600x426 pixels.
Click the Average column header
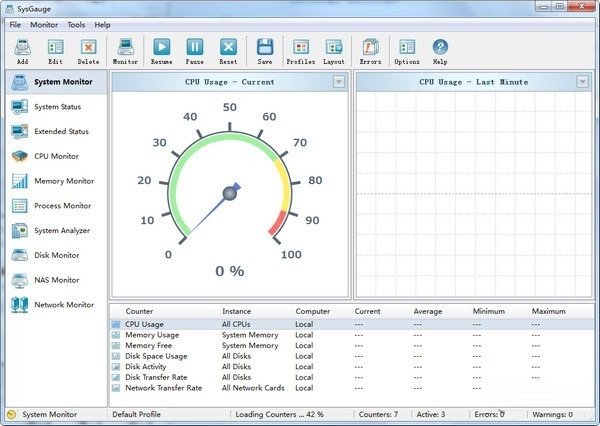pos(428,311)
